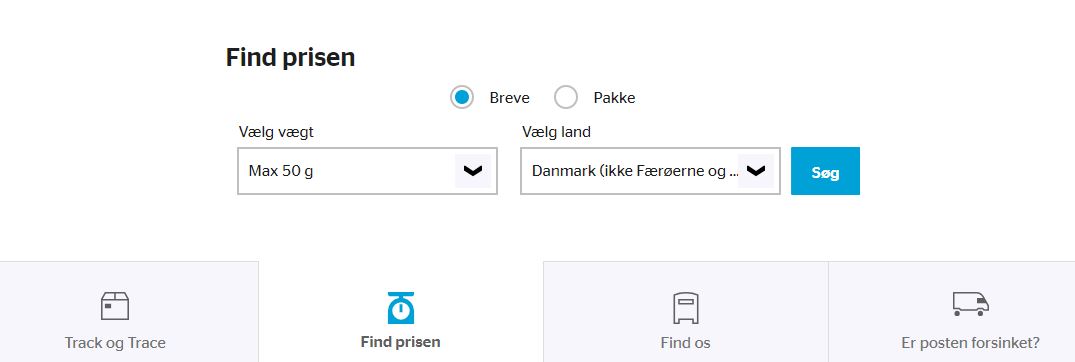Screen dimensions: 1075x362
Task: Click the chevron arrow in the weight selector
Action: pos(473,171)
